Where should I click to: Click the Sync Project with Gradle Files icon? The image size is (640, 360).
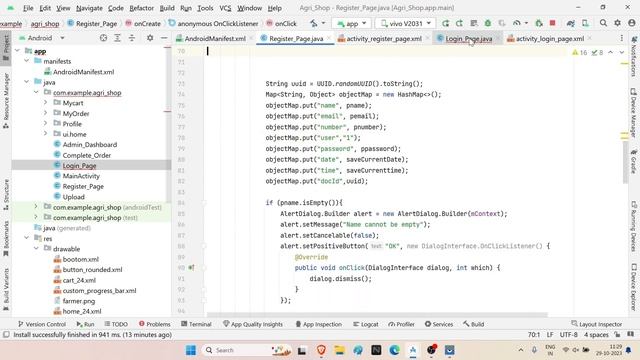point(571,23)
